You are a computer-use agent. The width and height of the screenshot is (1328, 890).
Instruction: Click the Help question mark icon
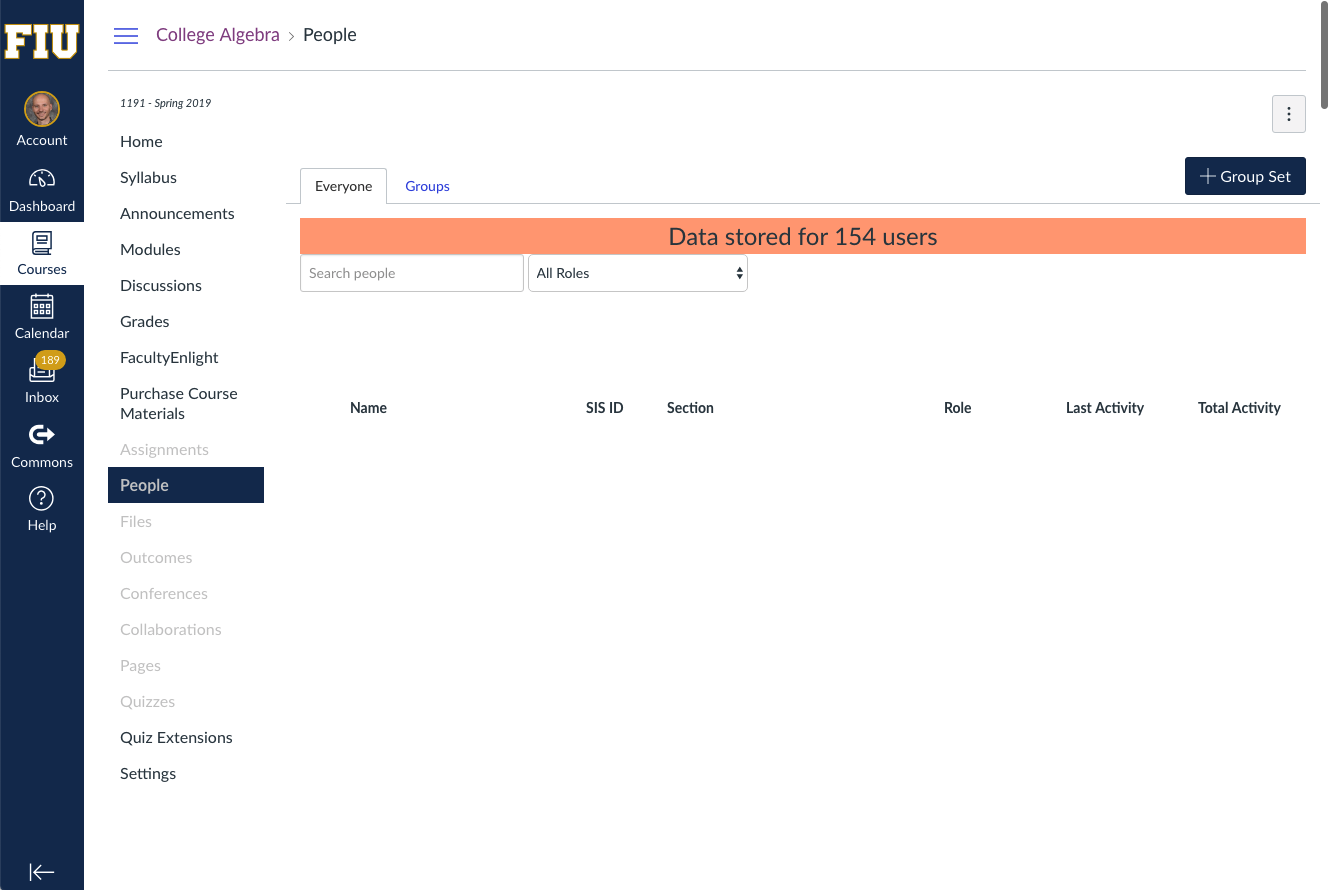pyautogui.click(x=42, y=498)
